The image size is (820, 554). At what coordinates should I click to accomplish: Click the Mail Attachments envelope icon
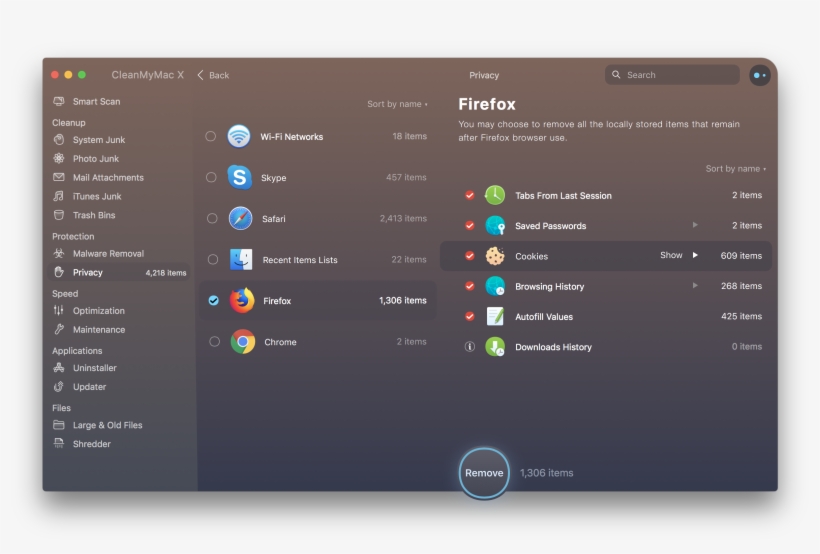[59, 177]
